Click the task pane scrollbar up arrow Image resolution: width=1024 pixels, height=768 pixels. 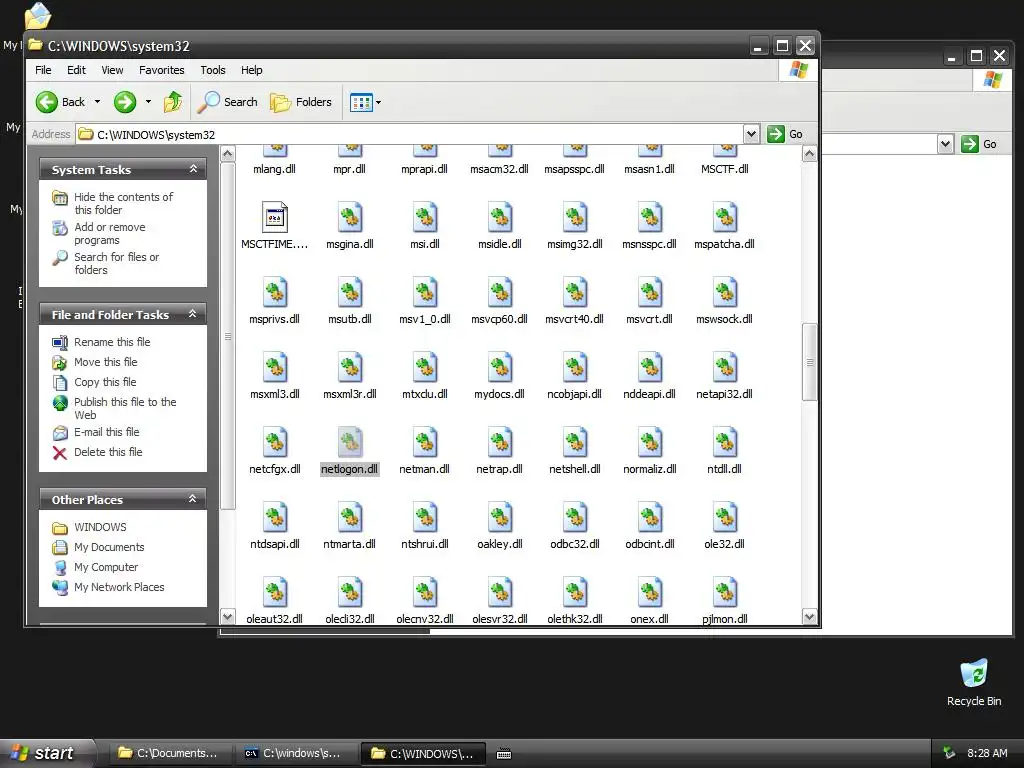(x=227, y=154)
